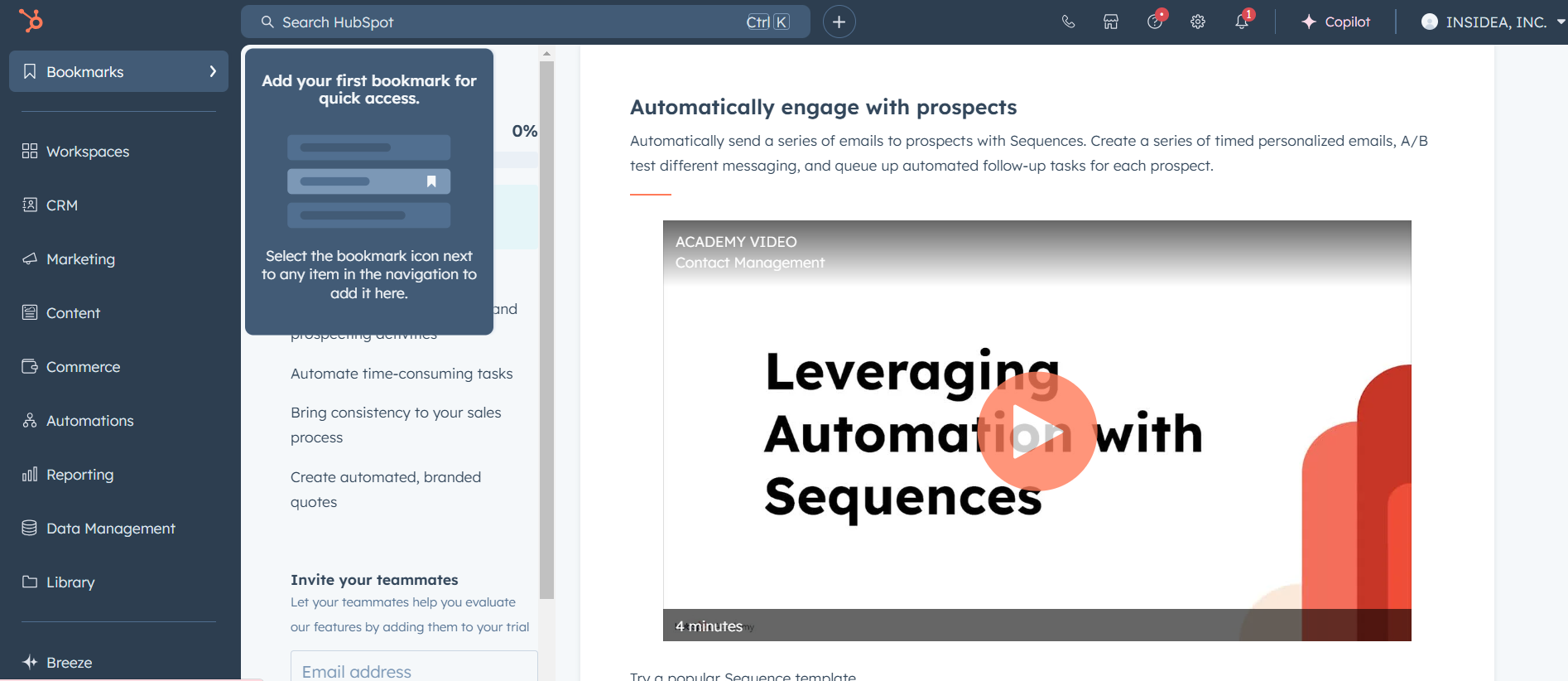Image resolution: width=1568 pixels, height=681 pixels.
Task: Click the 'ACADEMY VIDEO' label
Action: 736,242
